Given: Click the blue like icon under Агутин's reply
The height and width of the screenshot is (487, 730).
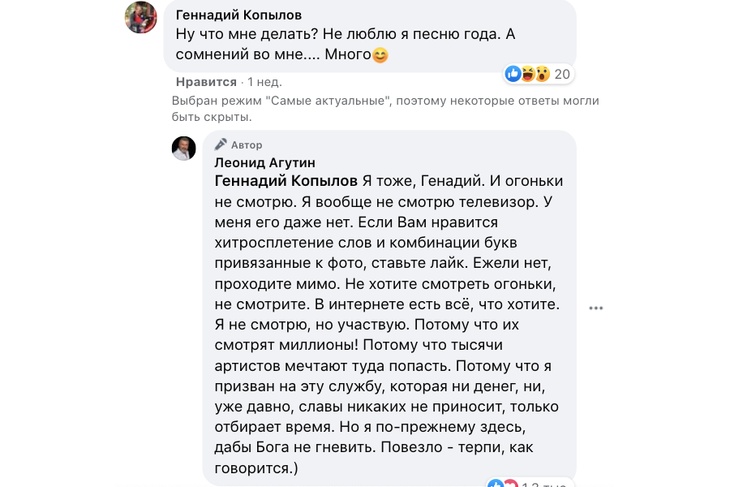Looking at the screenshot, I should tap(495, 484).
